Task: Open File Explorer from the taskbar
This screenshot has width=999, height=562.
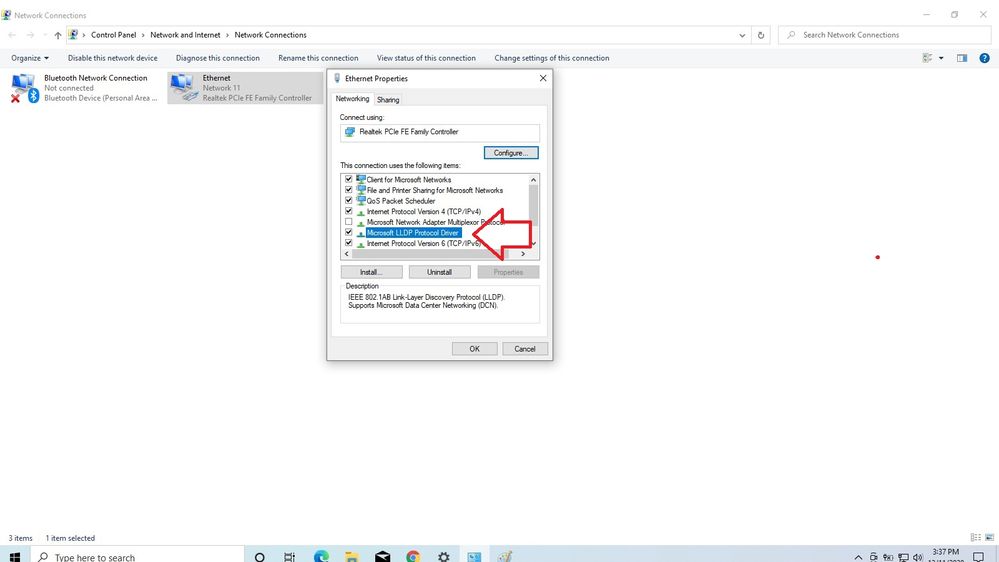Action: click(x=352, y=556)
